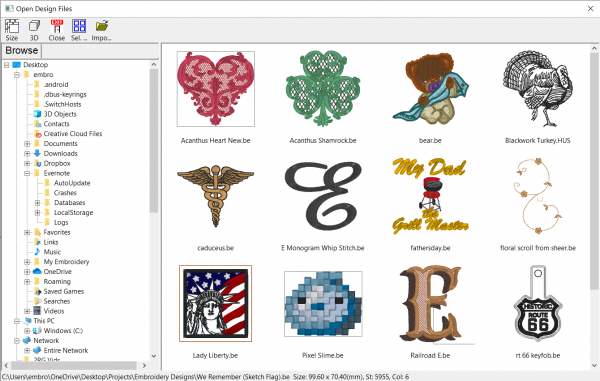Select the Entire Network item
The image size is (600, 381).
coord(66,350)
